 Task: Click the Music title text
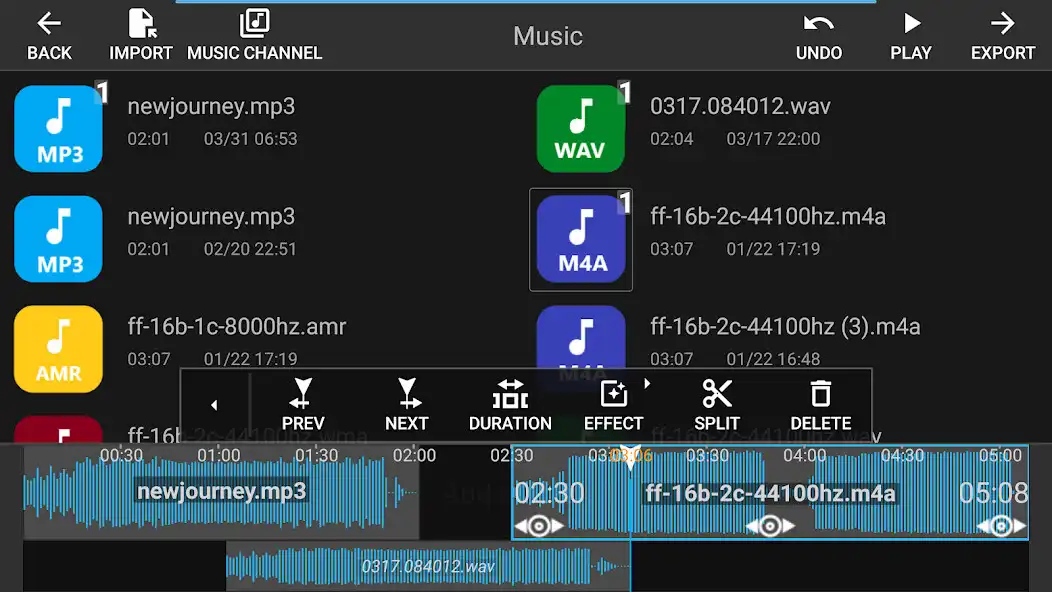click(547, 36)
